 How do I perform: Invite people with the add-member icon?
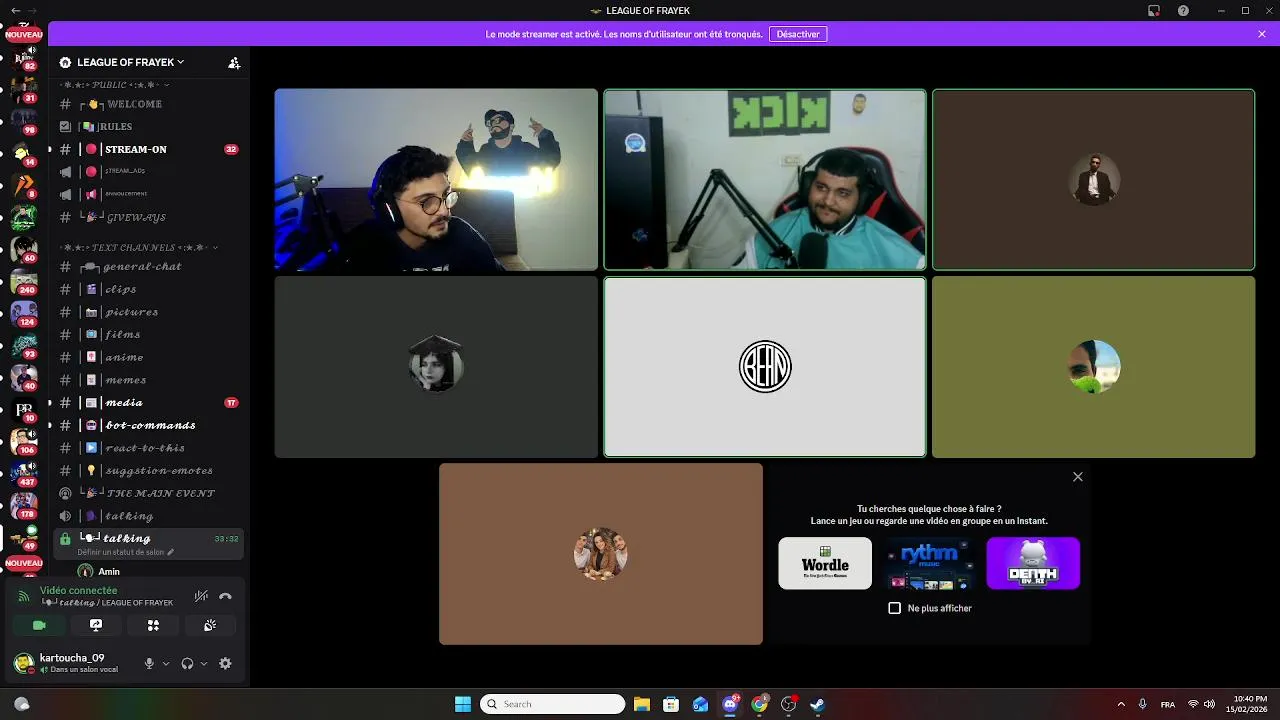[x=234, y=62]
